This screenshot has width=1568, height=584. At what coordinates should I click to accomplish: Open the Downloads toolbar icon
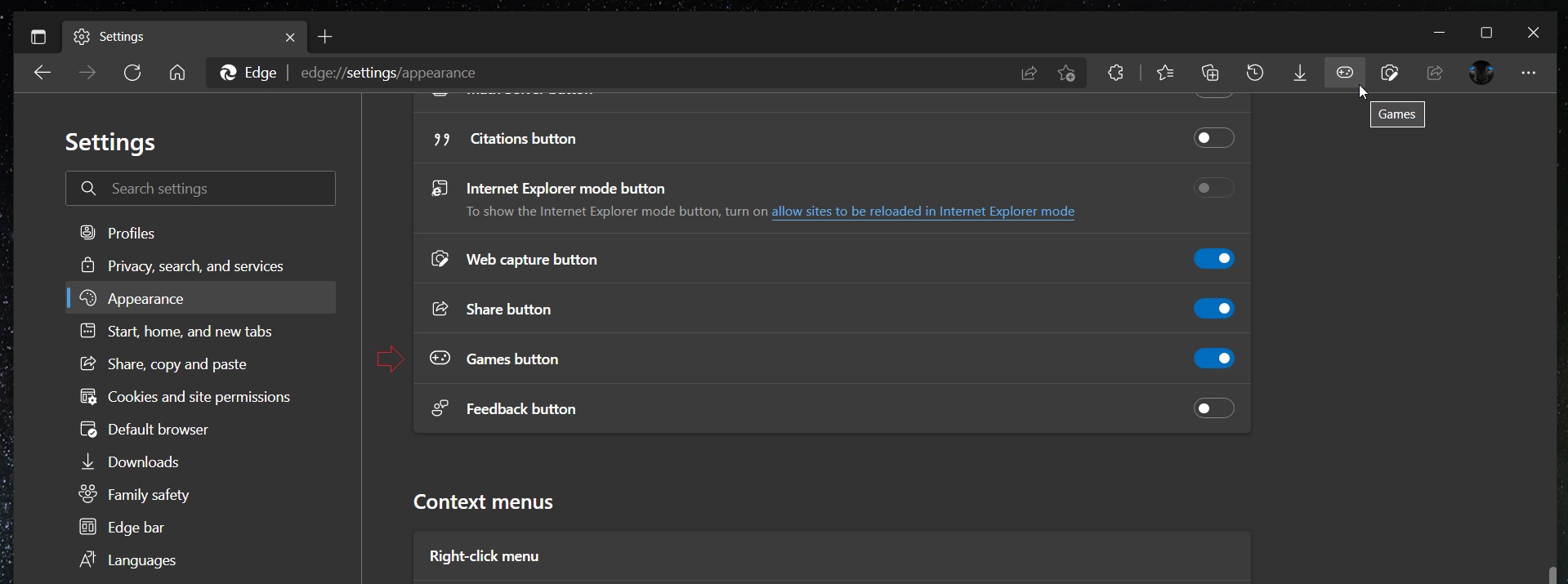click(1300, 73)
